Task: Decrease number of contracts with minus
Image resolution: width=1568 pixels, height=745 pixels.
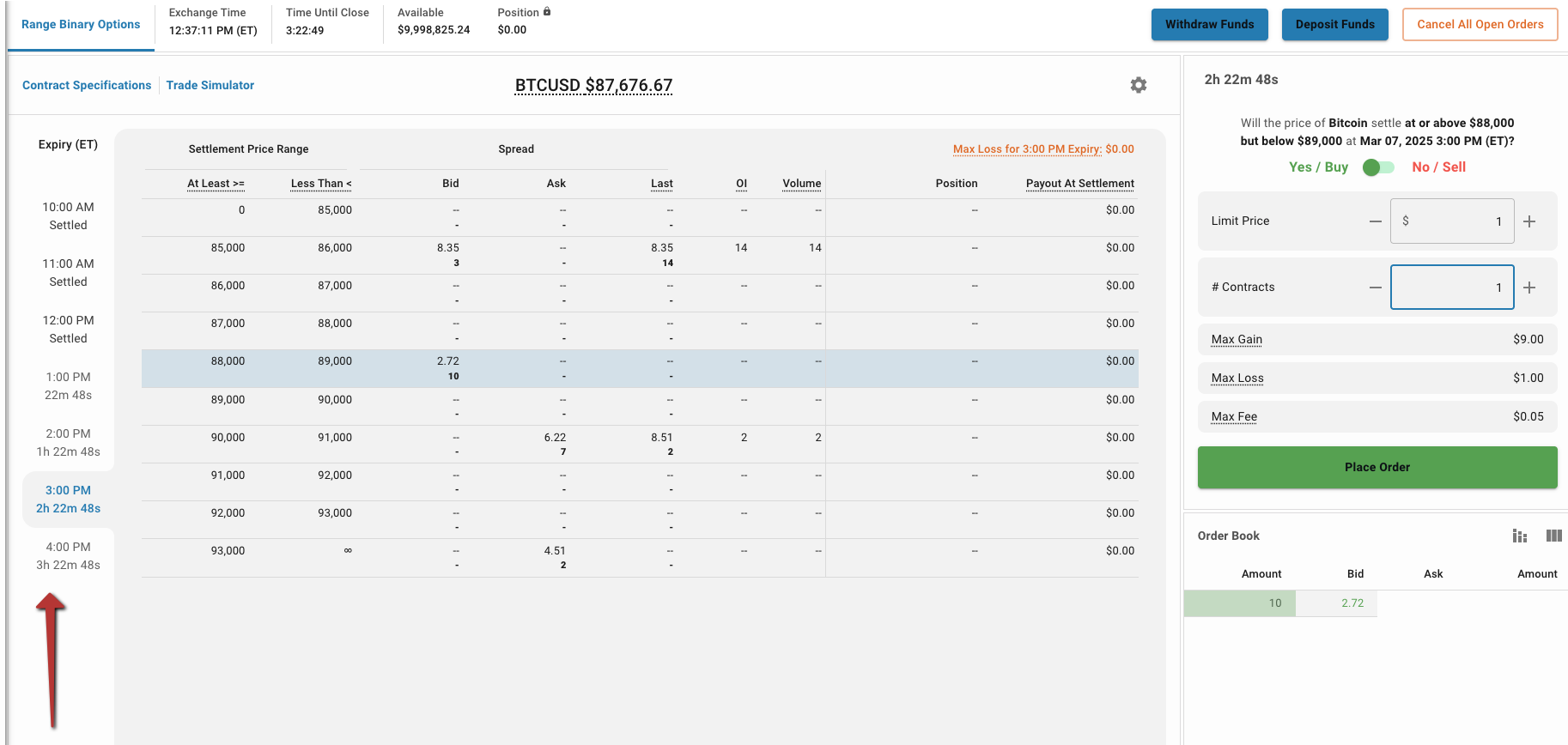Action: click(x=1375, y=288)
